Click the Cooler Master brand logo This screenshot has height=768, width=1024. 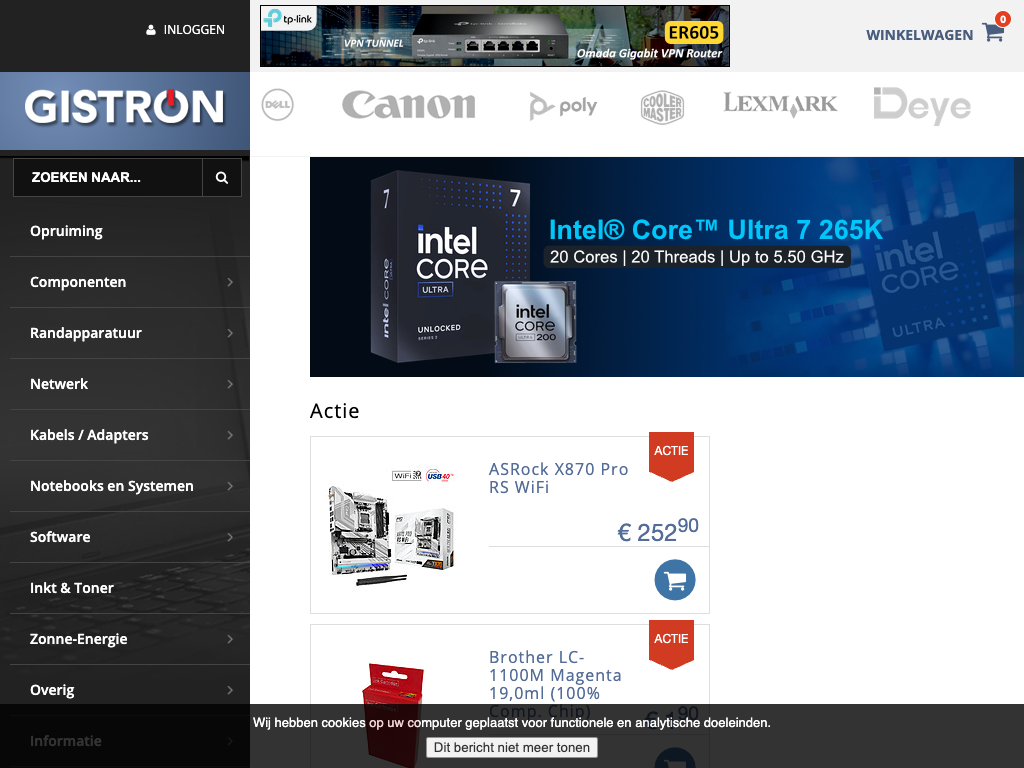pos(662,106)
